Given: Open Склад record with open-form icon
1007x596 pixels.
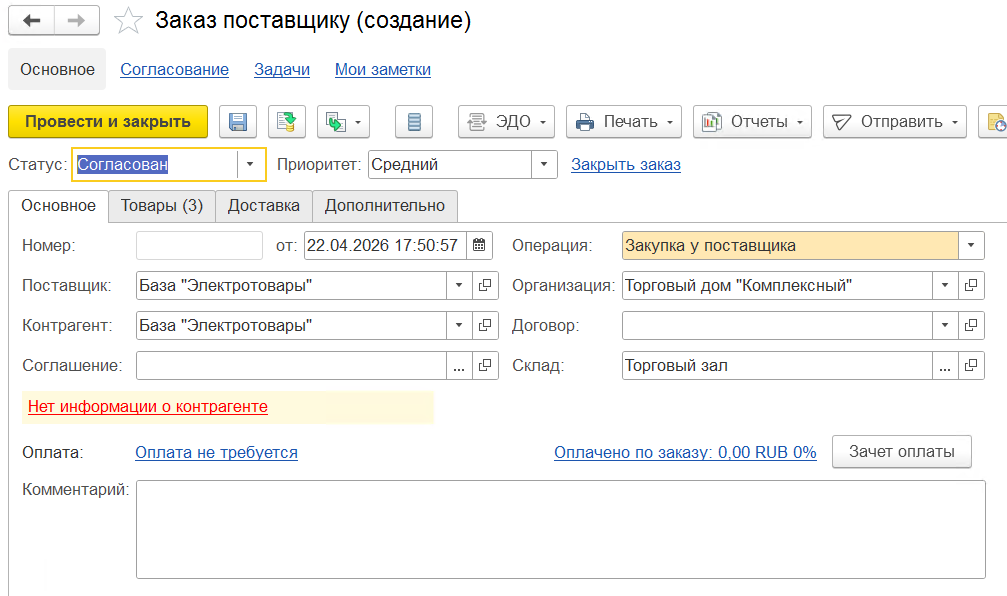Looking at the screenshot, I should point(971,365).
